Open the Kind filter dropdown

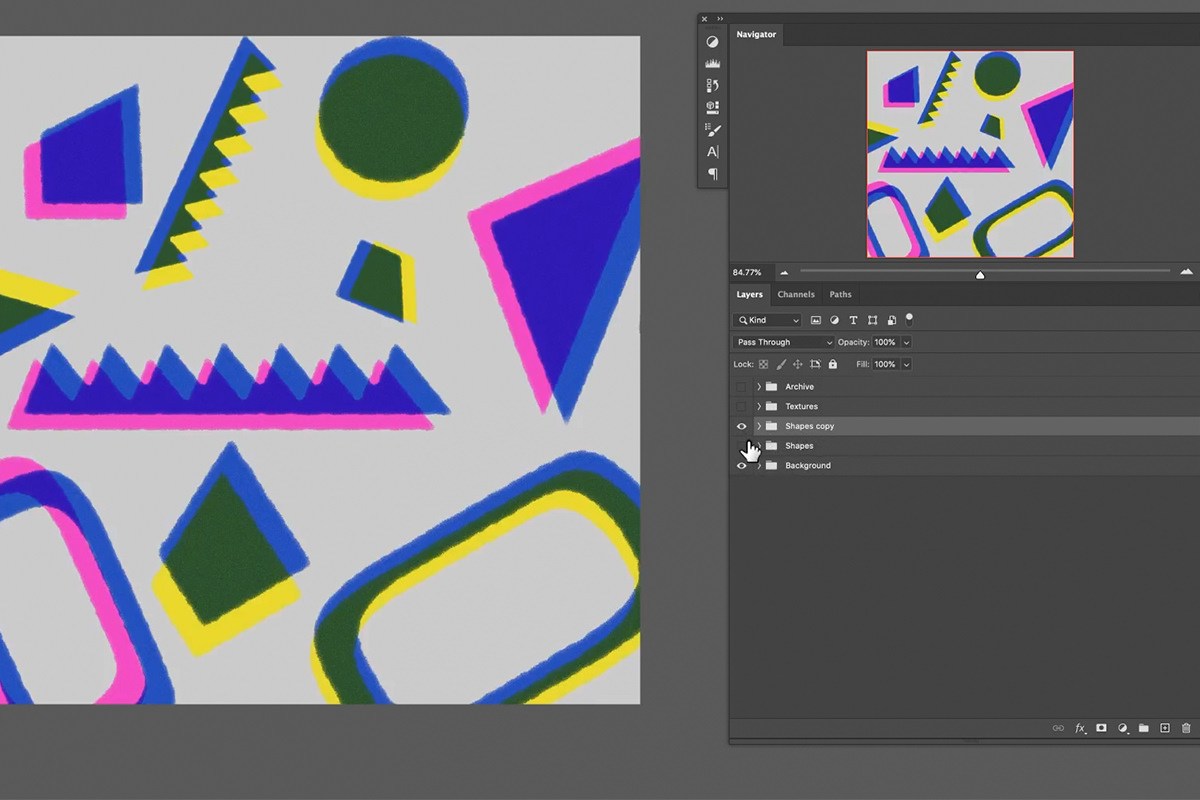(x=767, y=320)
